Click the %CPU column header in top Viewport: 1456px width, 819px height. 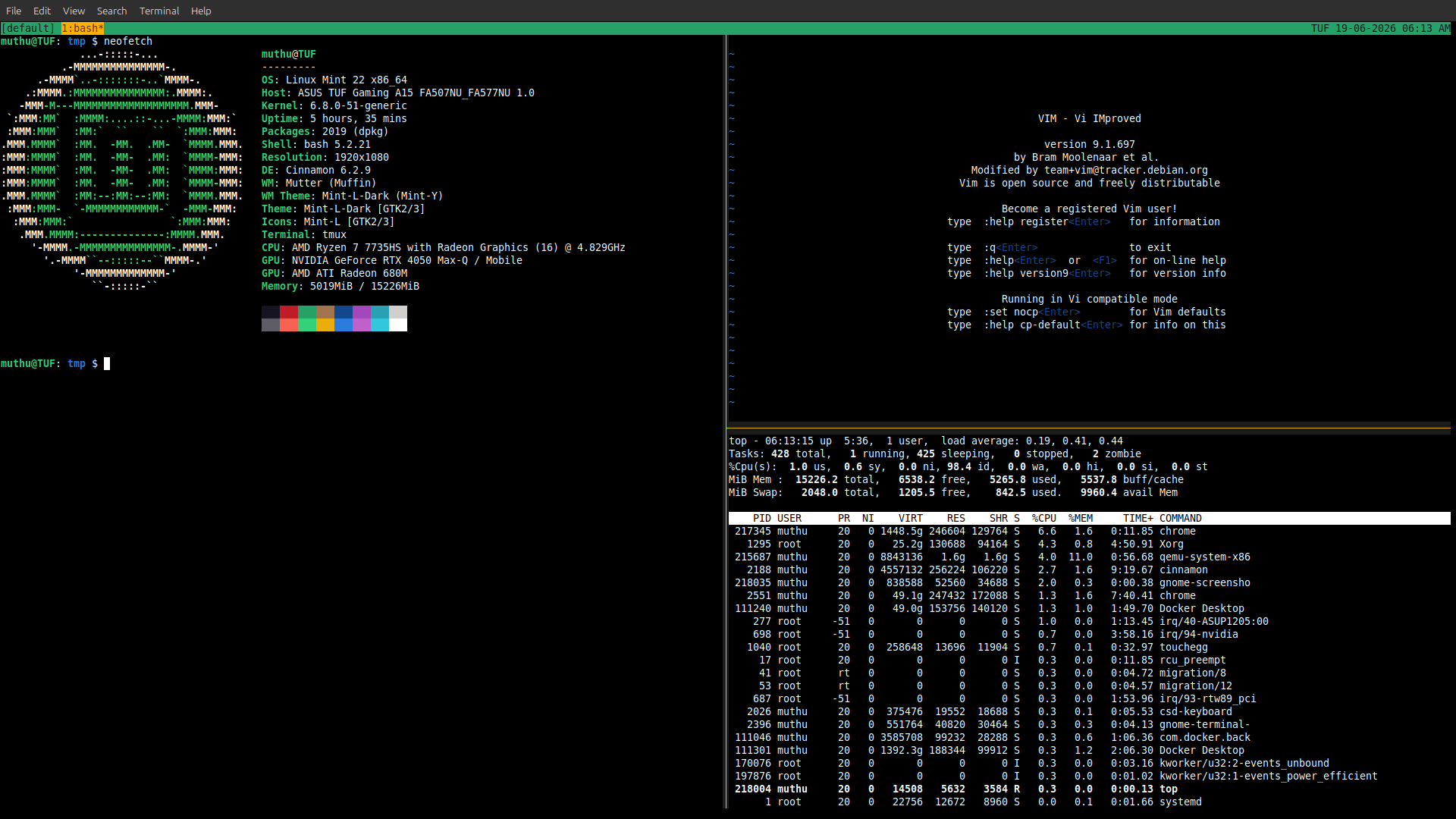(x=1044, y=518)
